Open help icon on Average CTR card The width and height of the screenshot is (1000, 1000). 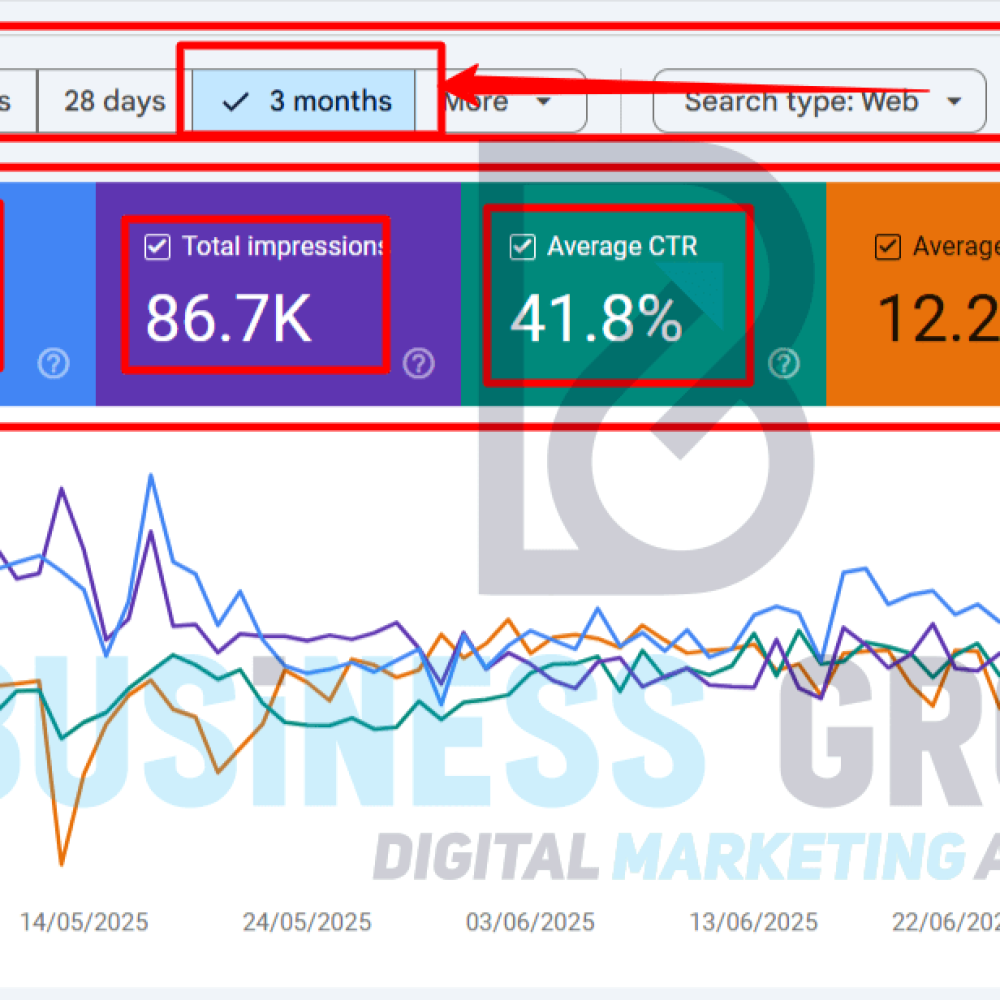click(x=784, y=364)
